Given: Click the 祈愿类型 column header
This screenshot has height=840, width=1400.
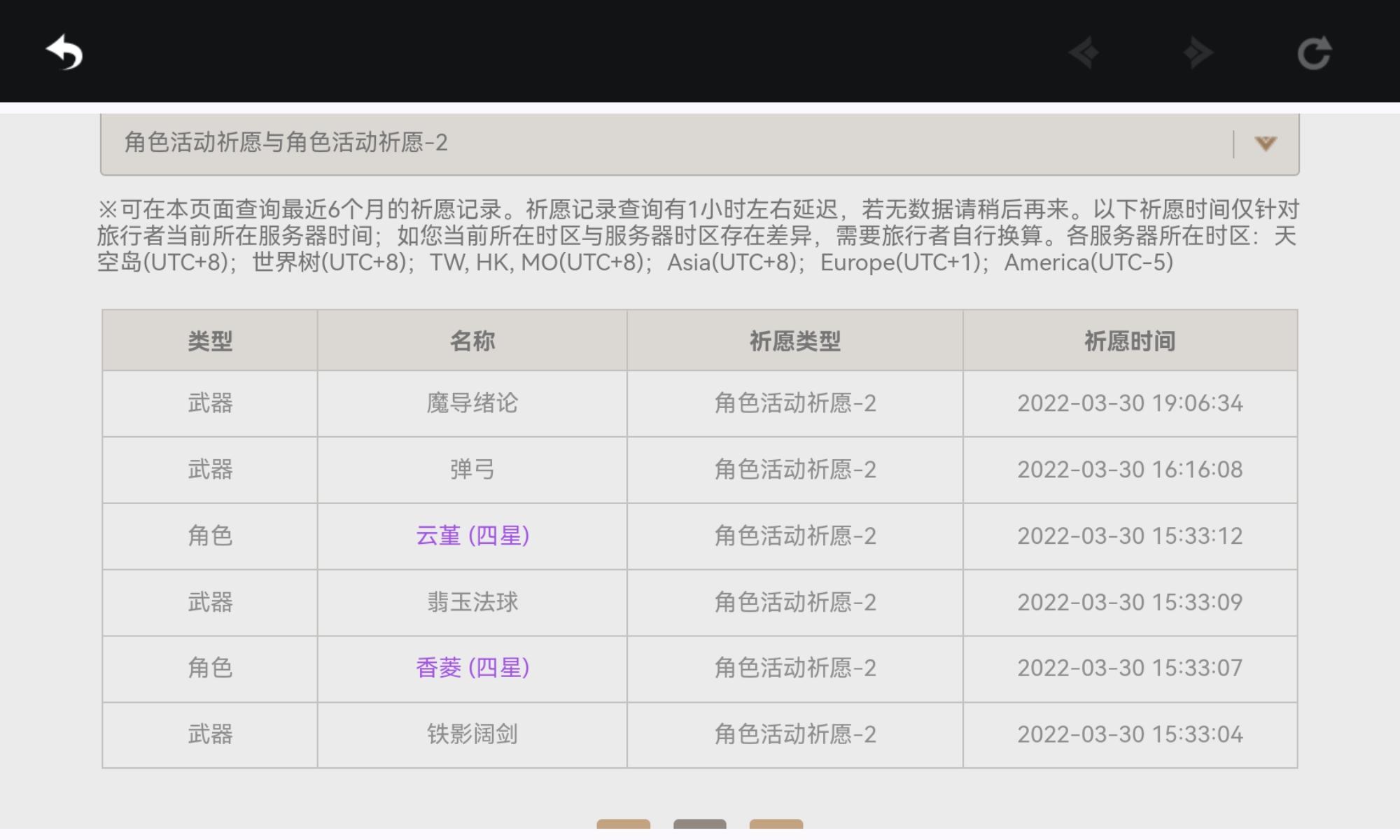Looking at the screenshot, I should [795, 341].
